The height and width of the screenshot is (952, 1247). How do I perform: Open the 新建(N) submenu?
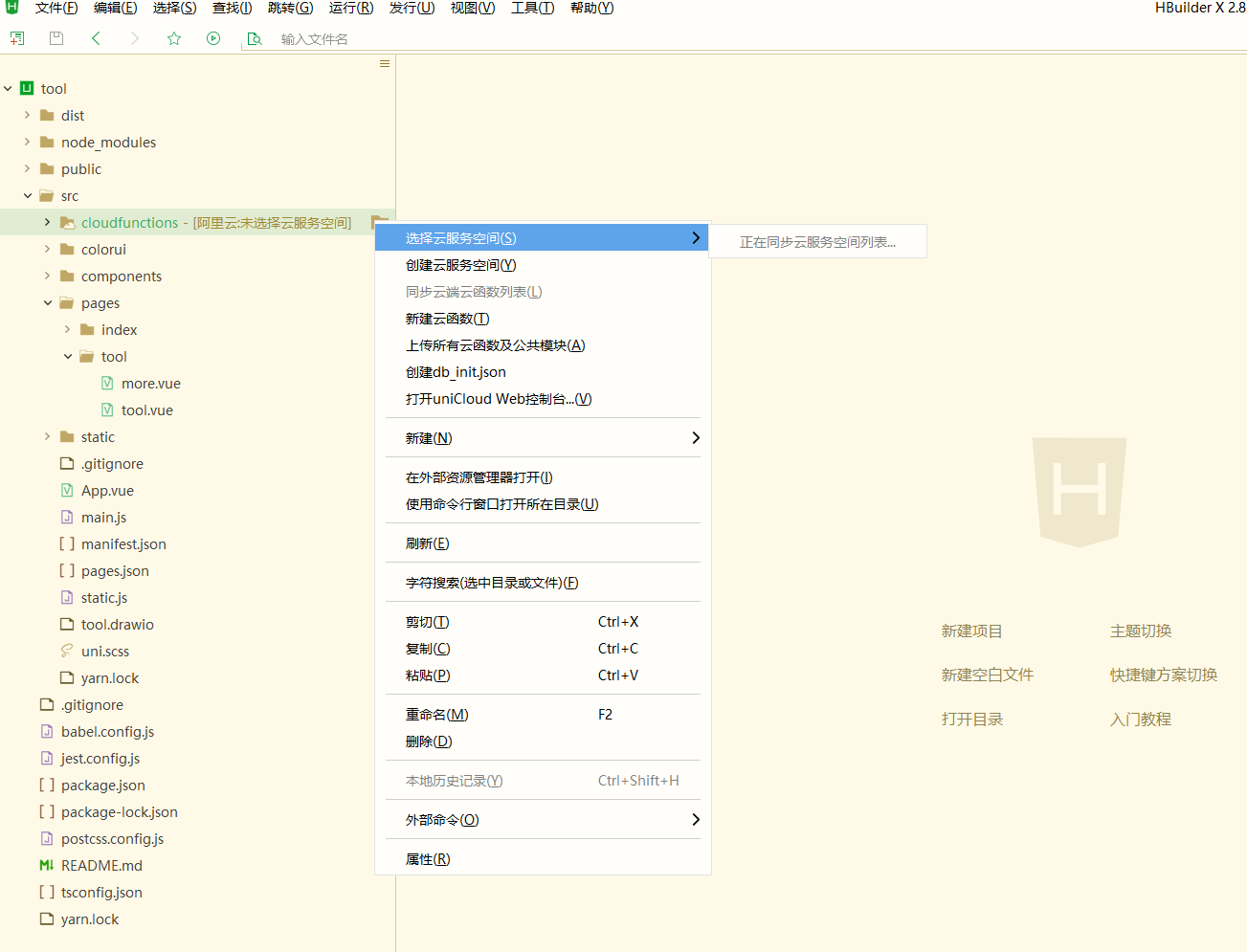543,438
